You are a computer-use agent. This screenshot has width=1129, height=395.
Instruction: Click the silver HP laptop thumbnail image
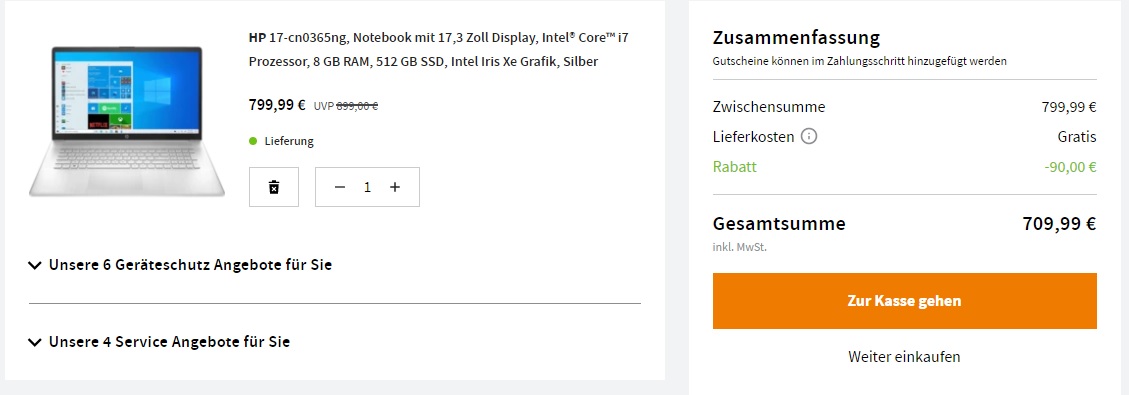[x=127, y=122]
